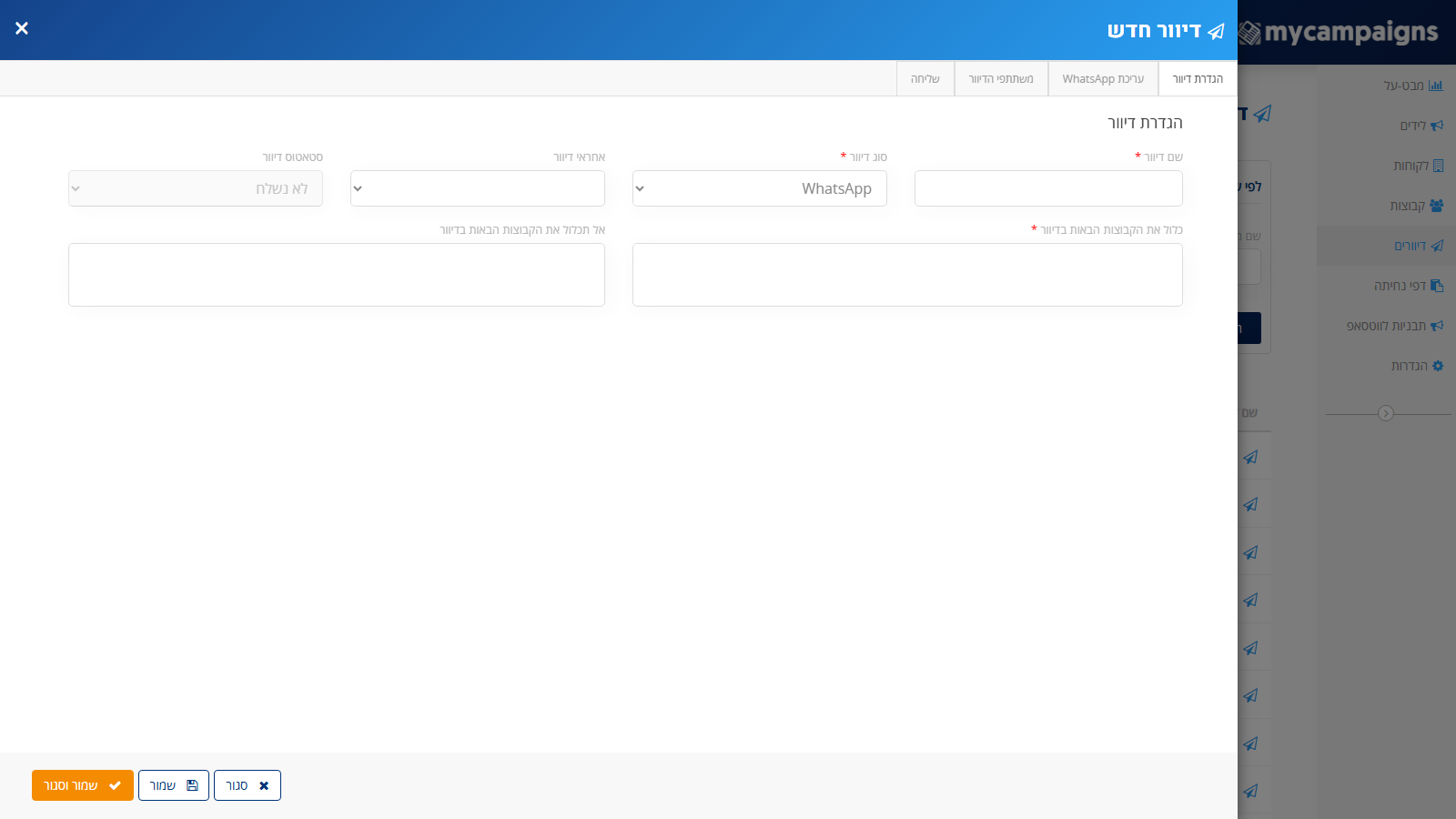Click the סגור close button at bottom
The image size is (1456, 819).
248,785
